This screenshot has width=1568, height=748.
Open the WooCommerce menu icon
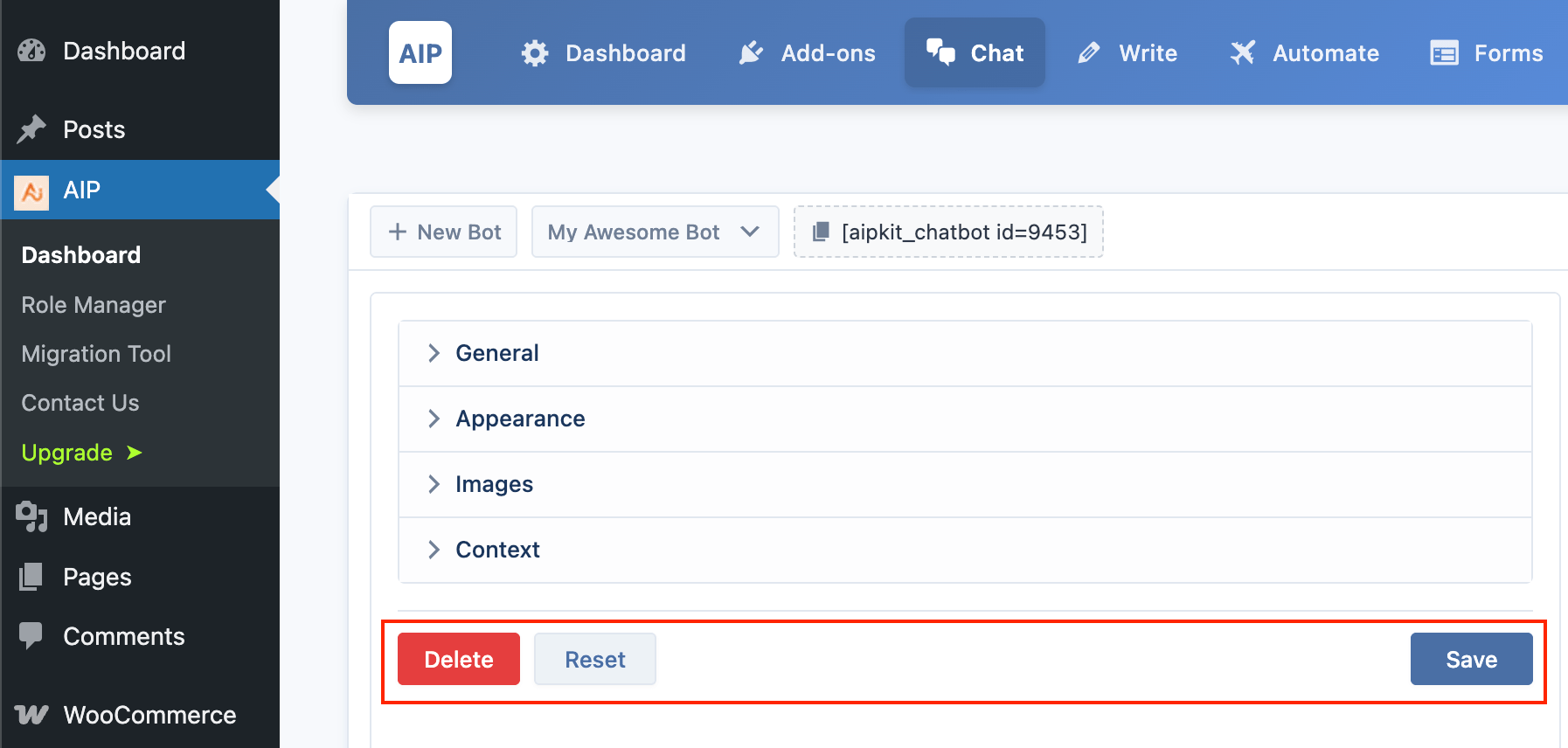pyautogui.click(x=31, y=715)
